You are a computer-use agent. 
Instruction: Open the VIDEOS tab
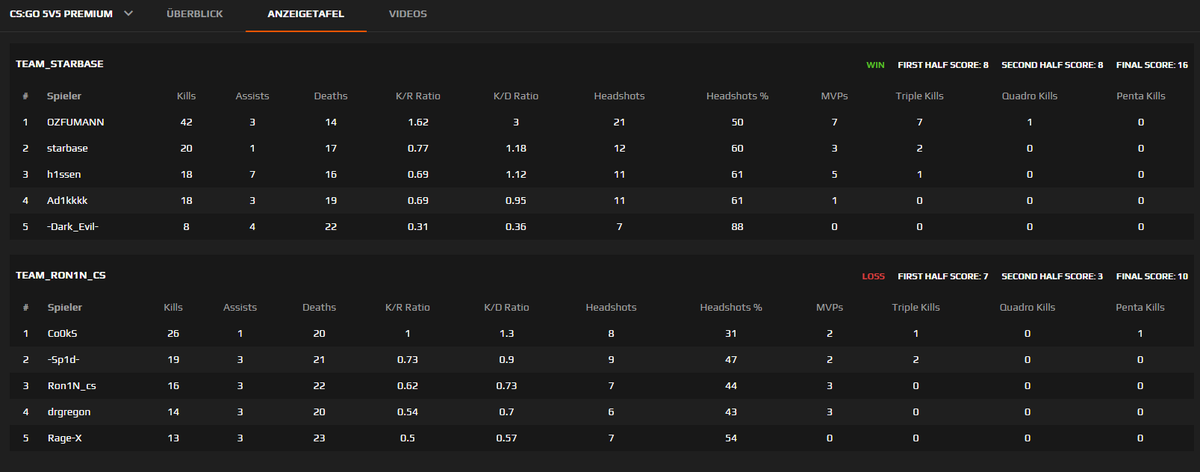tap(408, 15)
